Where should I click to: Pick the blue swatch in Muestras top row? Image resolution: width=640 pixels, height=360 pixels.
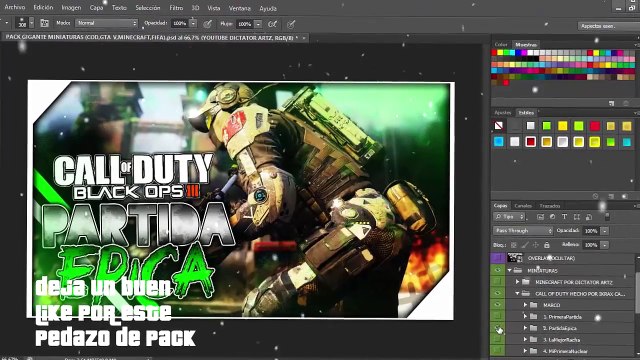point(518,53)
